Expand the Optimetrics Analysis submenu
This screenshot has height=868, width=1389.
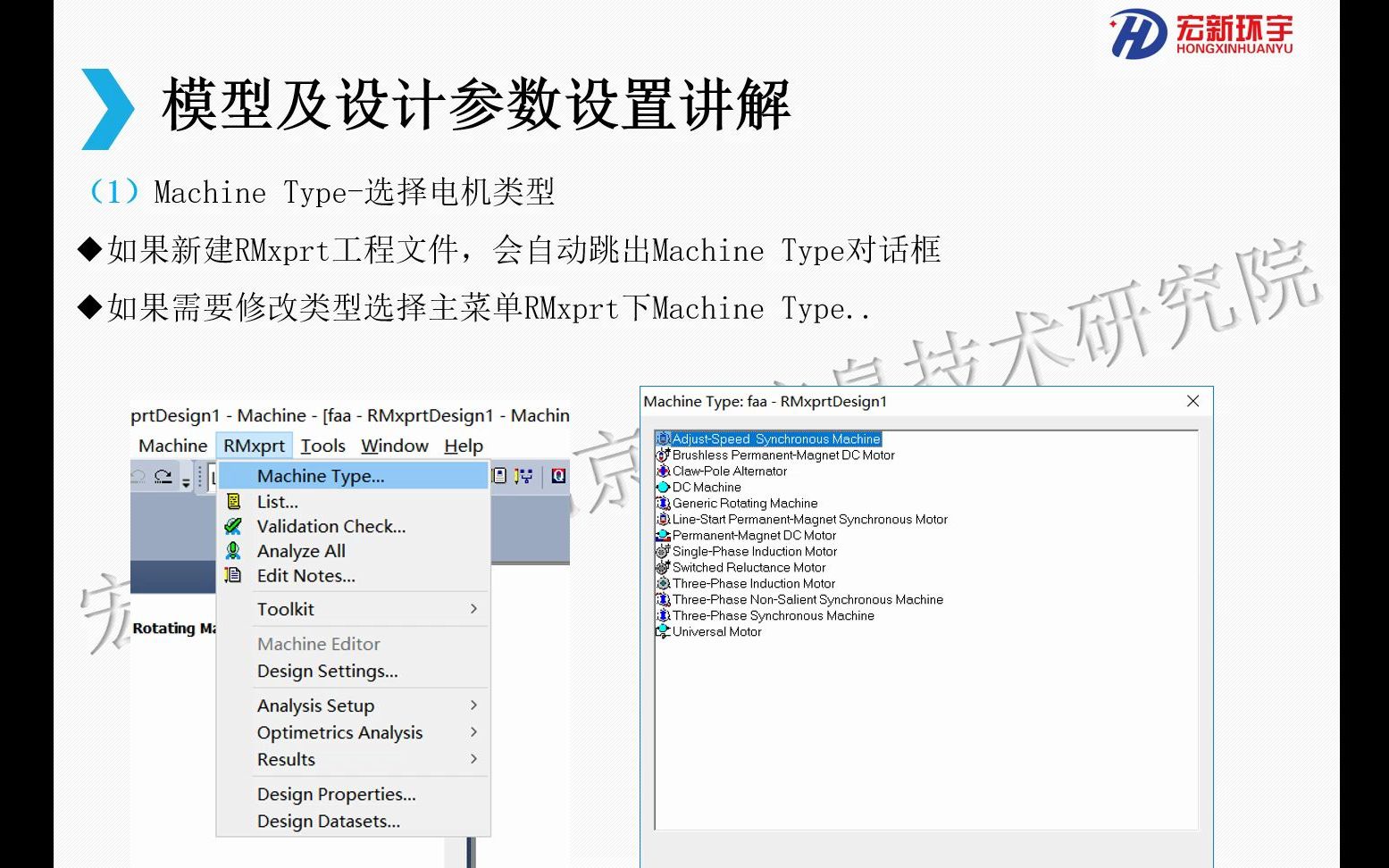point(339,732)
